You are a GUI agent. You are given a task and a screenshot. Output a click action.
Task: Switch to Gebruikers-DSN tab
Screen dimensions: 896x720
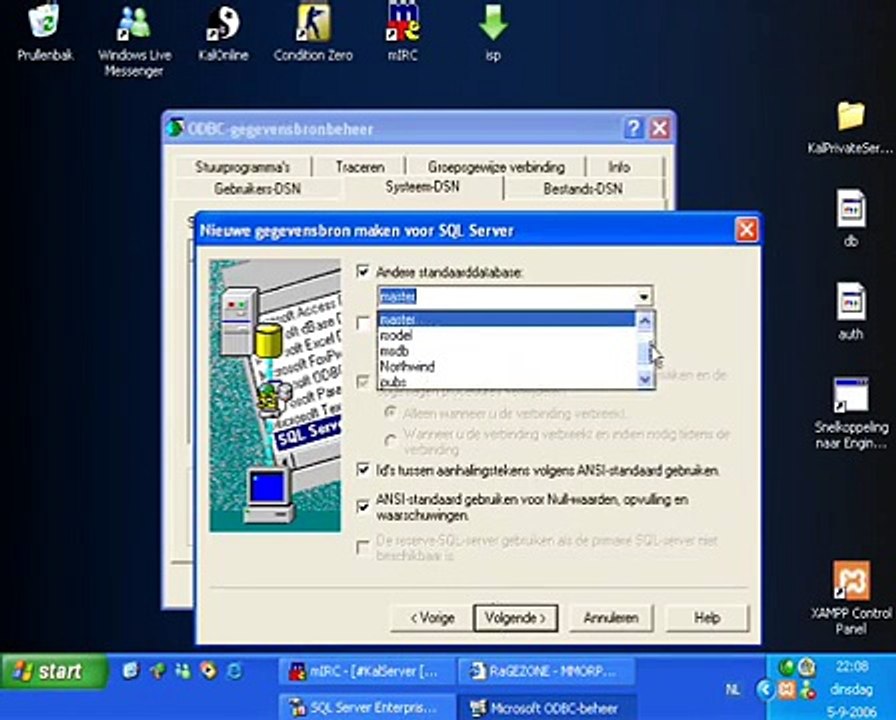pyautogui.click(x=257, y=189)
